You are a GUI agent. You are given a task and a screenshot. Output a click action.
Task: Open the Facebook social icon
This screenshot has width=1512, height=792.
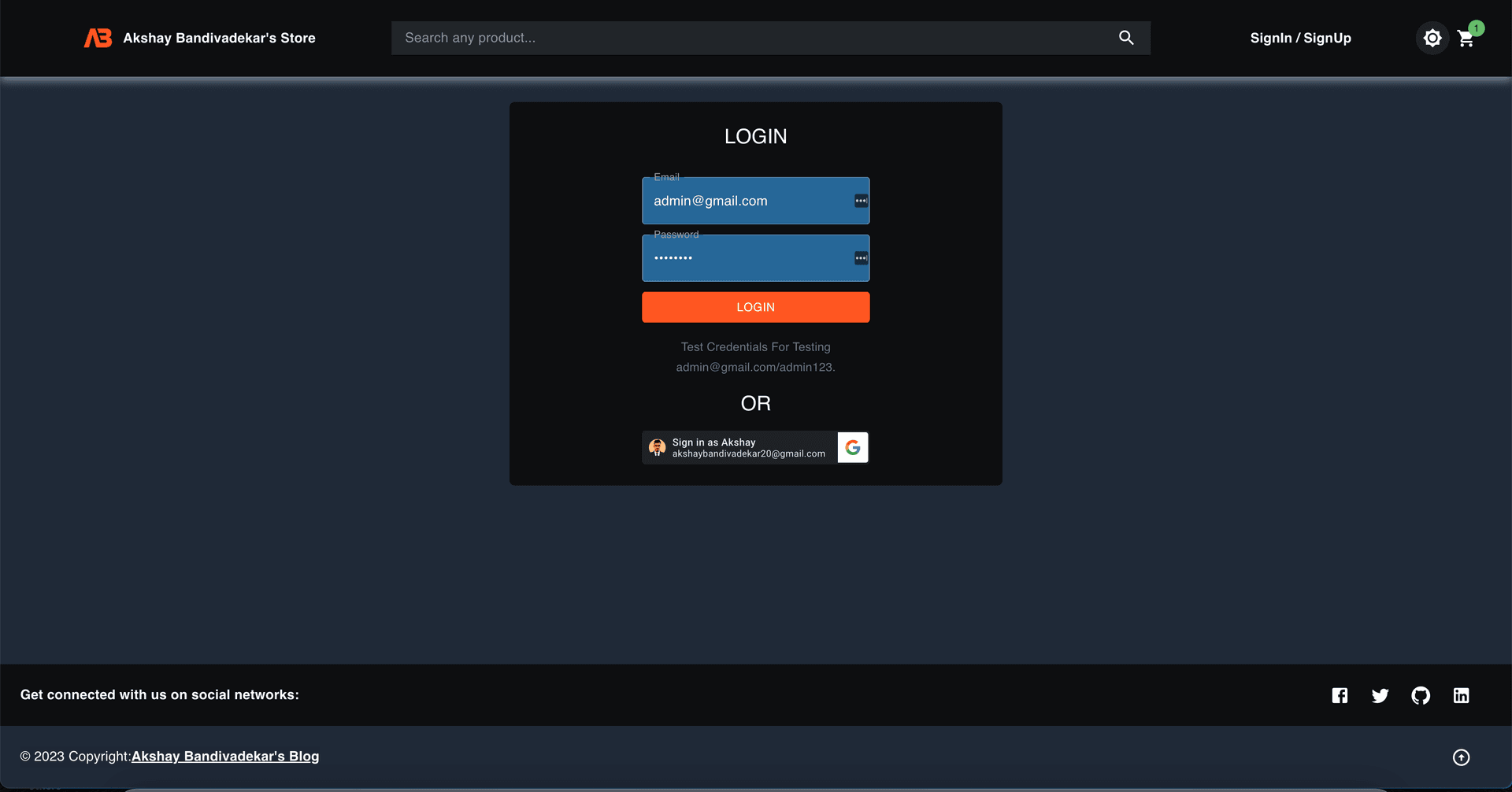[1340, 695]
